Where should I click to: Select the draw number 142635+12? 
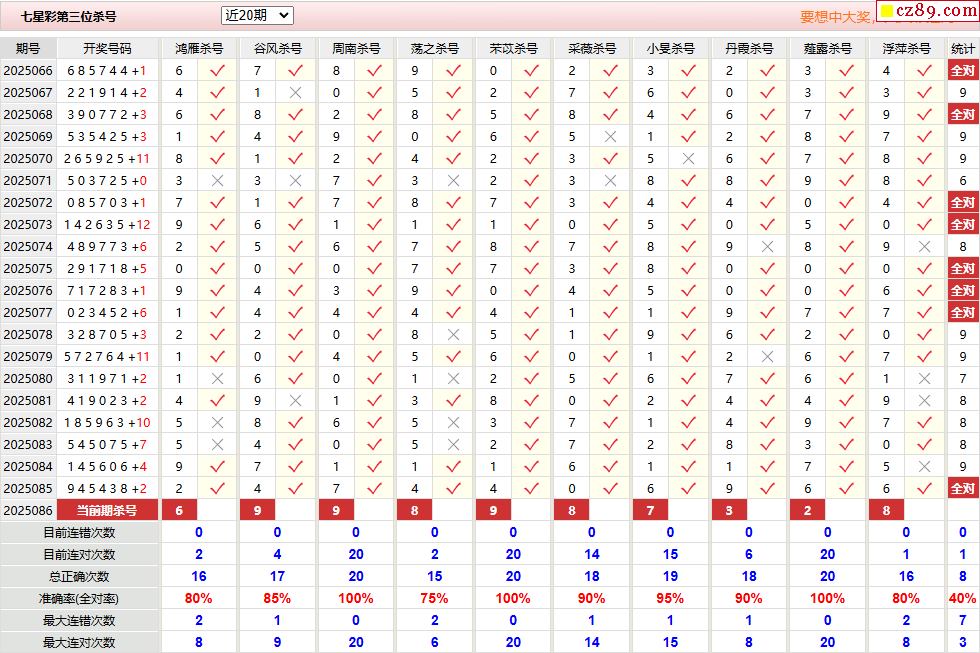click(107, 225)
